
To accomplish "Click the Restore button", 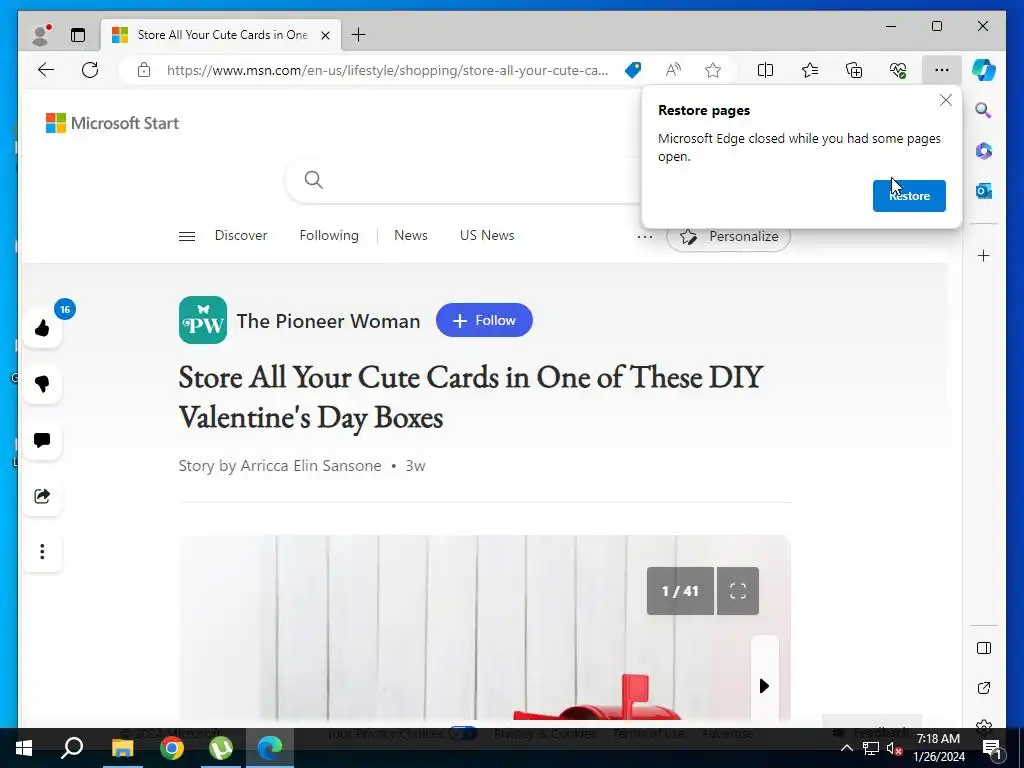I will click(909, 196).
